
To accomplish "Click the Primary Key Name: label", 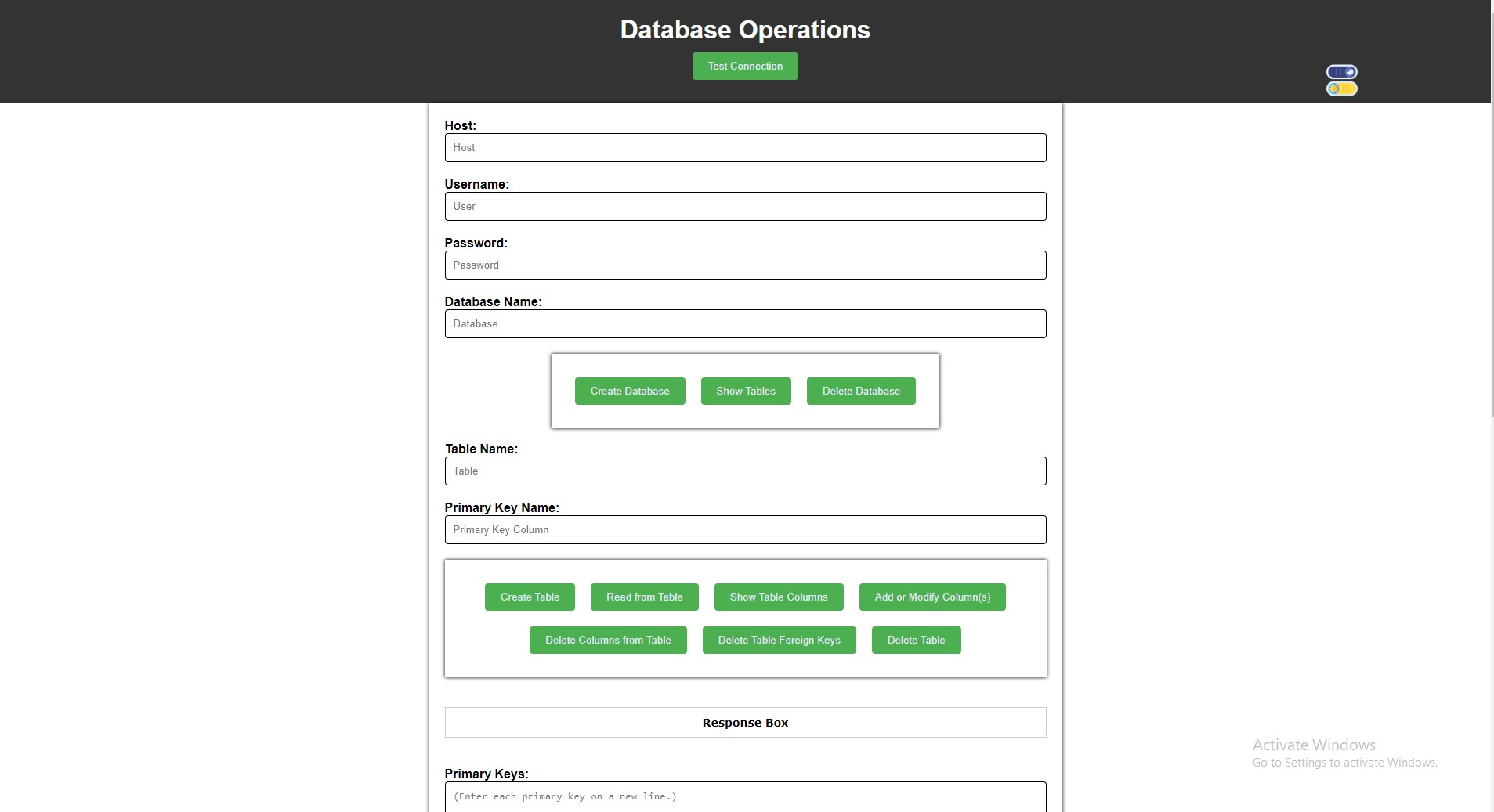I will tap(501, 508).
